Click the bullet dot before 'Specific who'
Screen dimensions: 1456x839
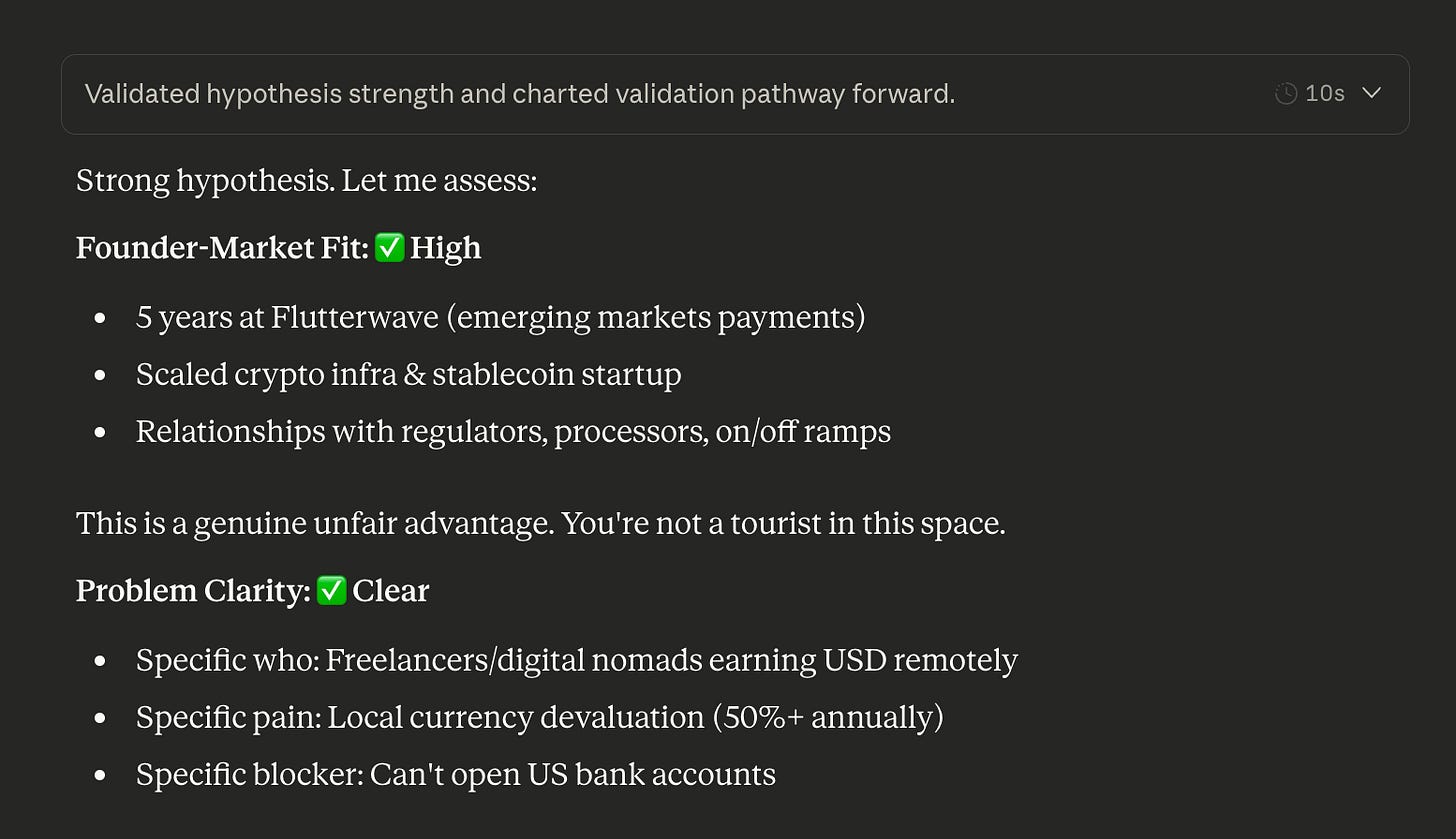click(99, 662)
